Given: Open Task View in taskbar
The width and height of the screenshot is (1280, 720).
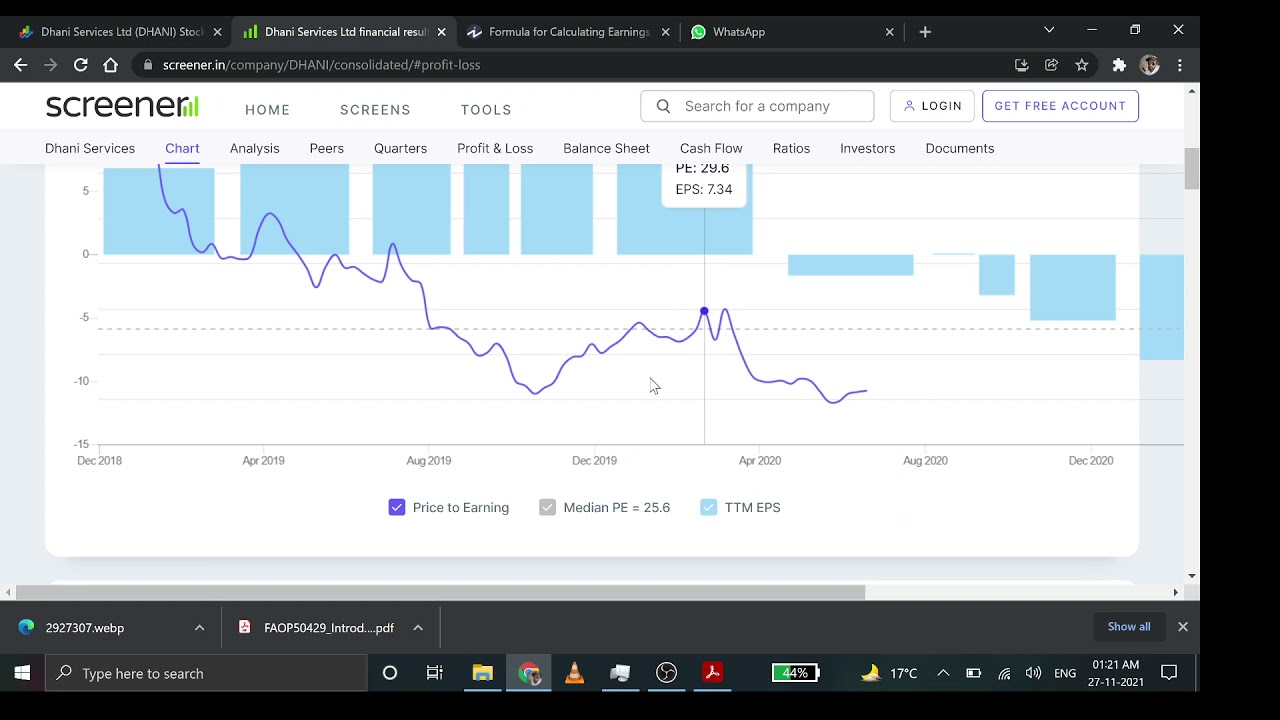Looking at the screenshot, I should pos(435,673).
